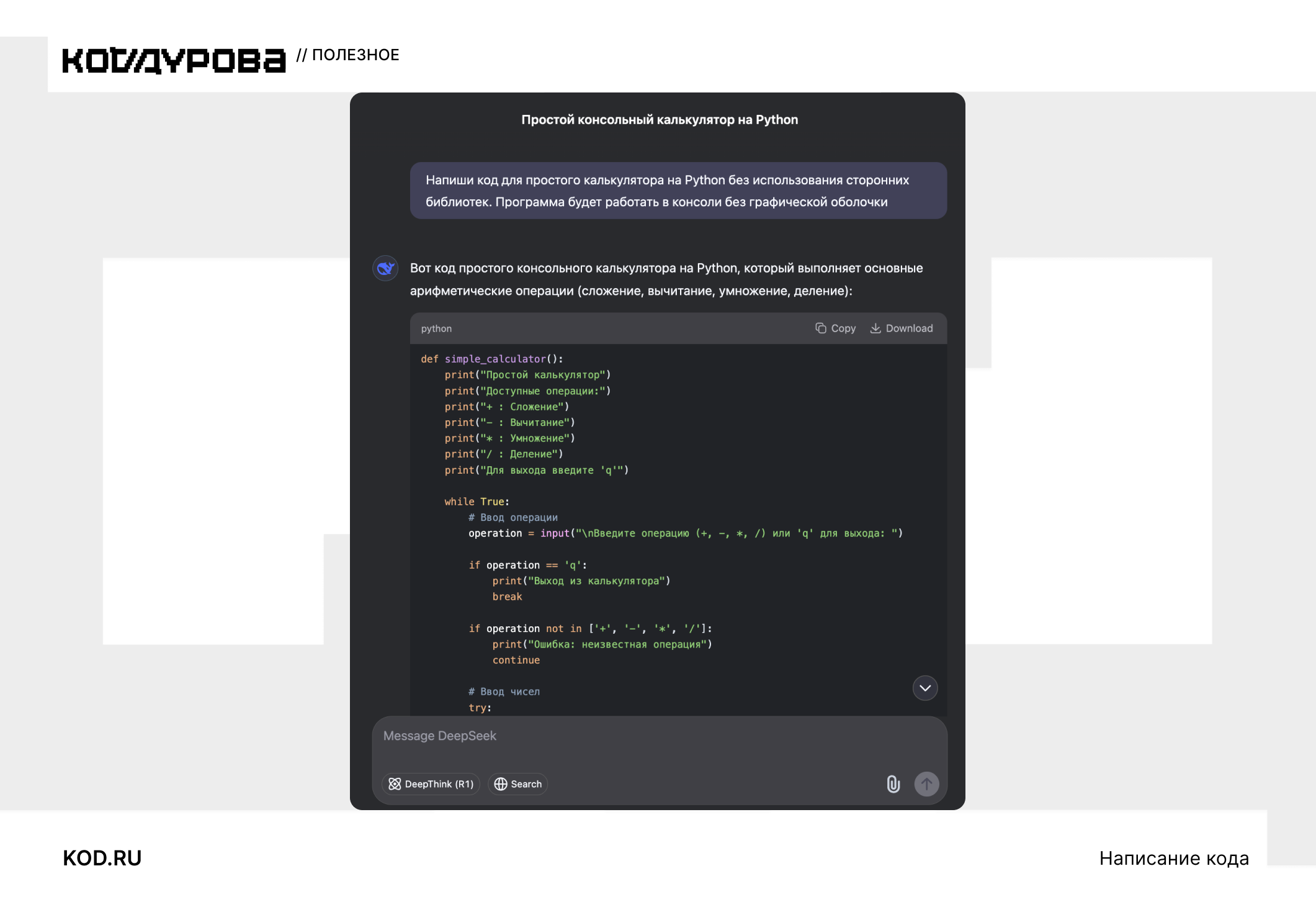Image resolution: width=1316 pixels, height=902 pixels.
Task: Click the paperclip attach file icon
Action: click(x=893, y=784)
